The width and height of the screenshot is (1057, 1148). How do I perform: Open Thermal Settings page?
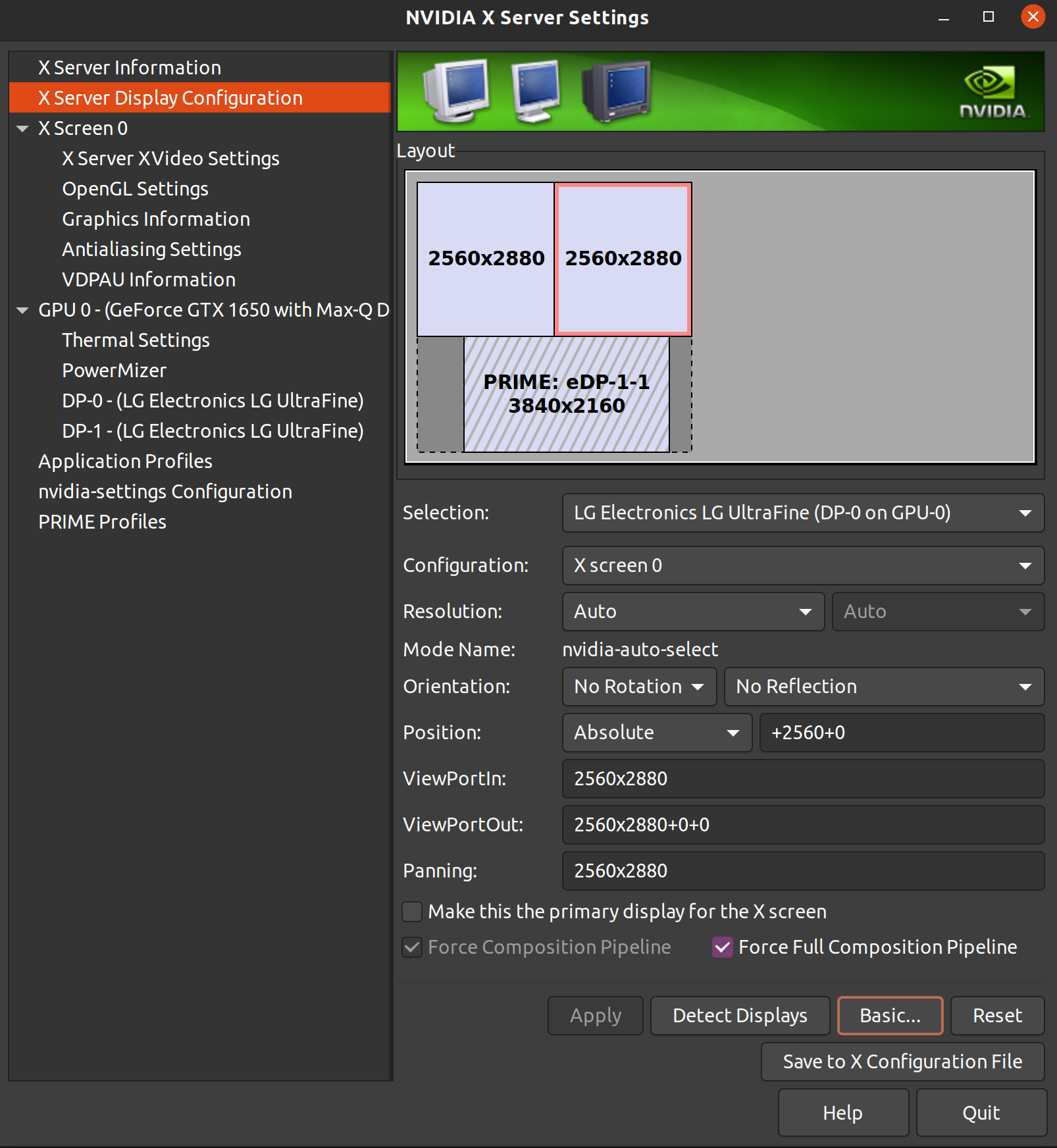pyautogui.click(x=136, y=340)
